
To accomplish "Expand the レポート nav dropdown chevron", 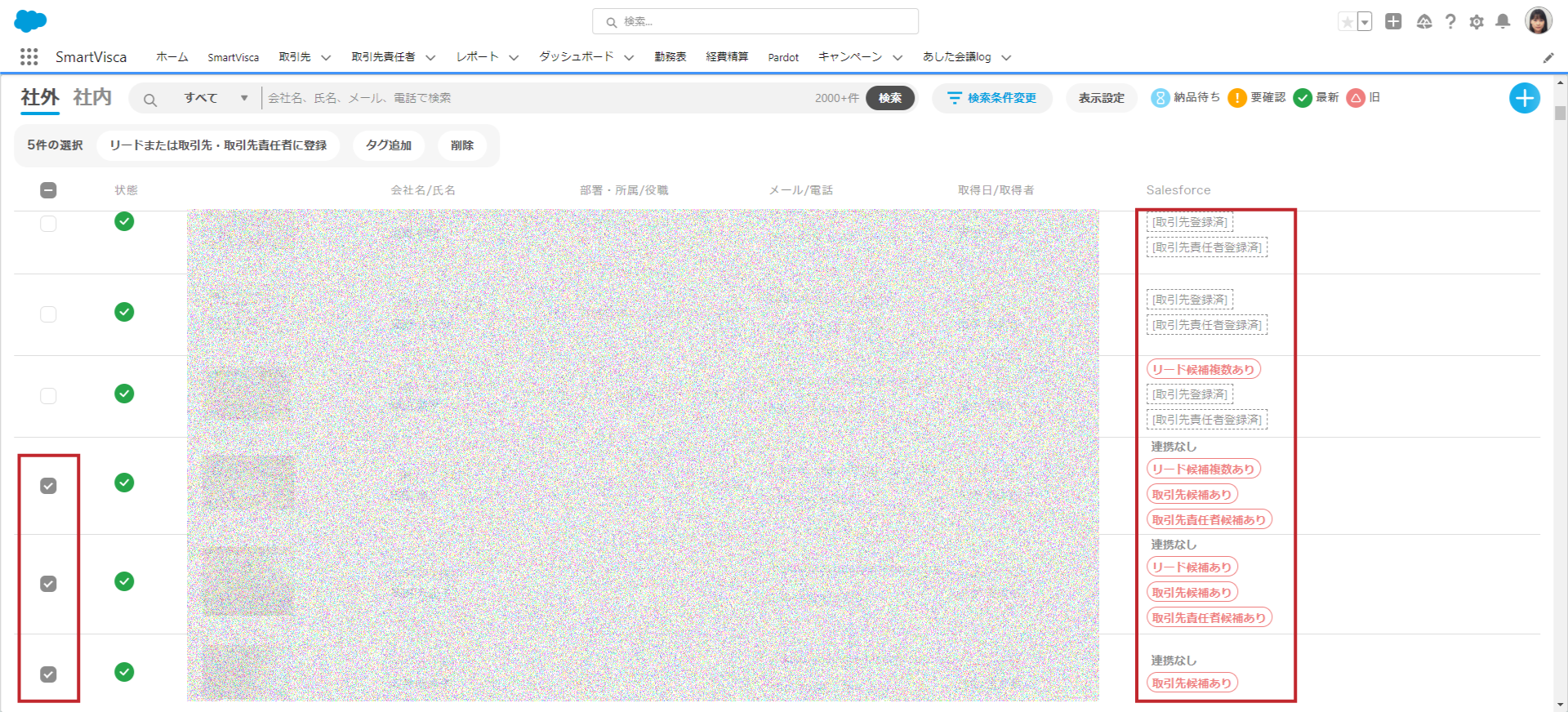I will point(514,57).
